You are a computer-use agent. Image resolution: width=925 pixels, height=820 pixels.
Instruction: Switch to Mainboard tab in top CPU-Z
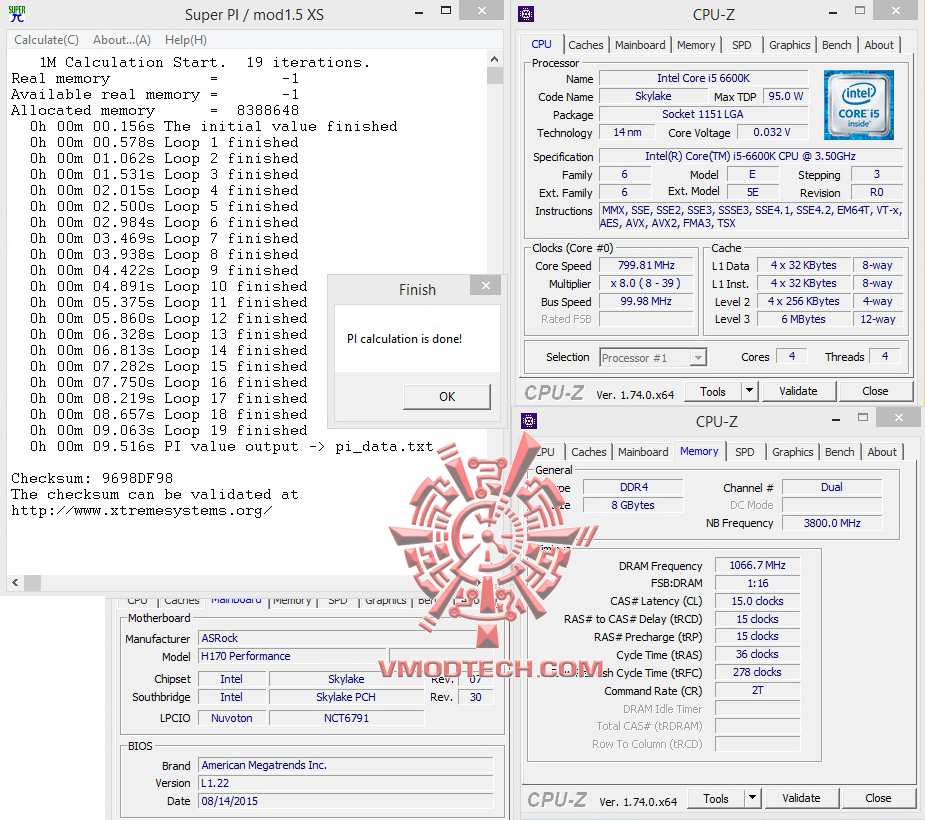tap(639, 45)
